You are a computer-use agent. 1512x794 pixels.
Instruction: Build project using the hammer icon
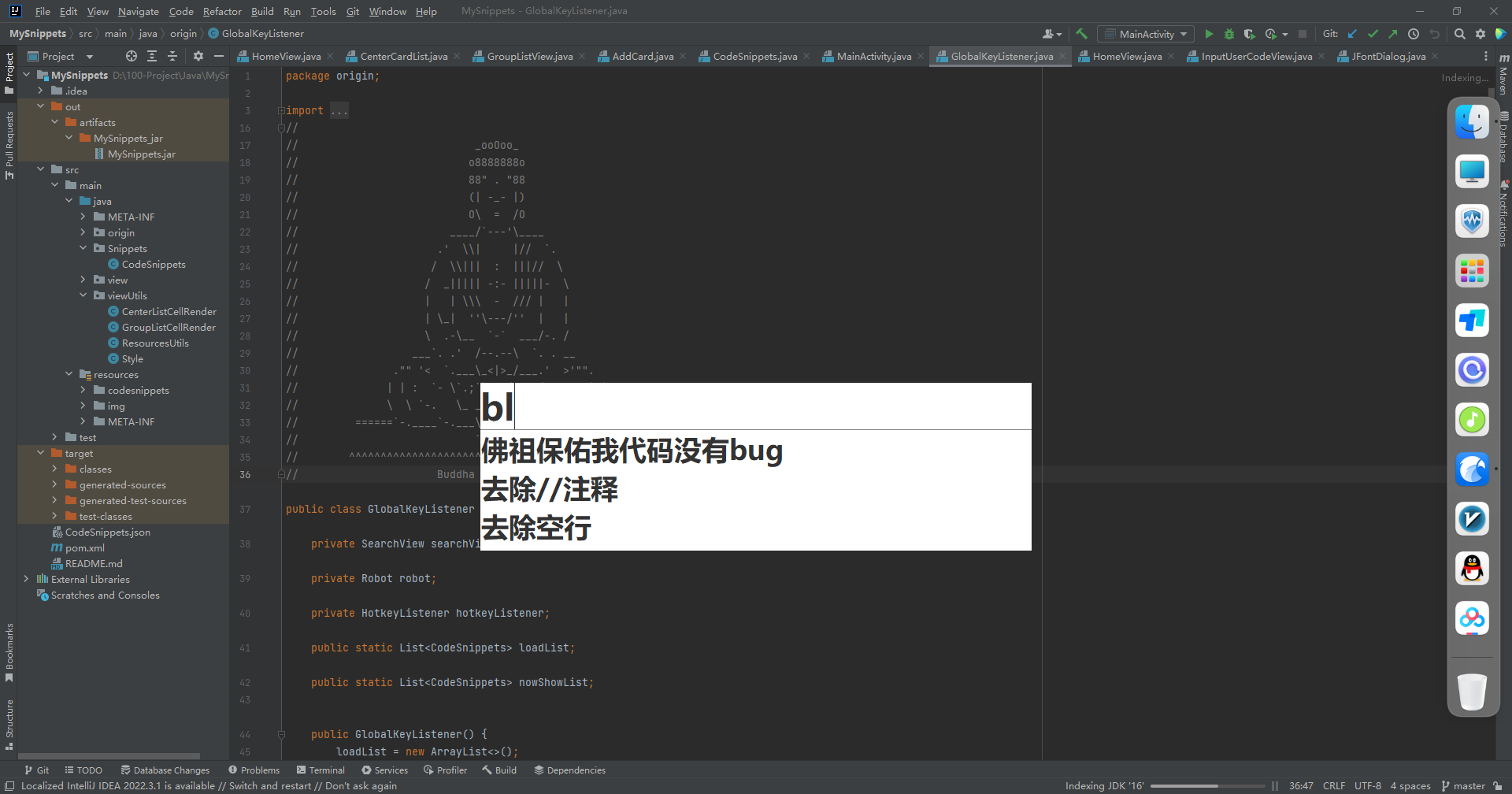[1081, 34]
